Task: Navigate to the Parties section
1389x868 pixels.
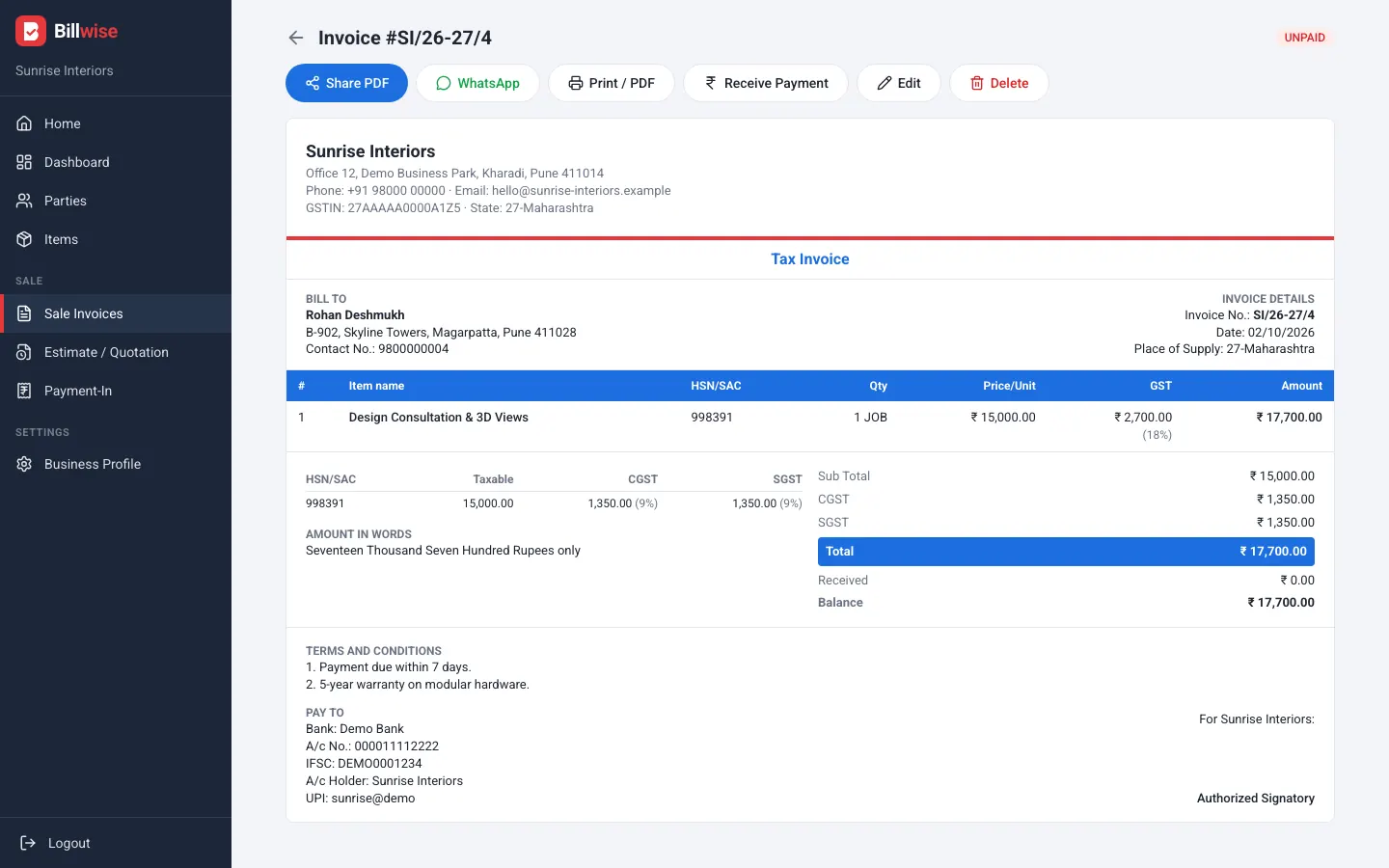Action: (x=116, y=201)
